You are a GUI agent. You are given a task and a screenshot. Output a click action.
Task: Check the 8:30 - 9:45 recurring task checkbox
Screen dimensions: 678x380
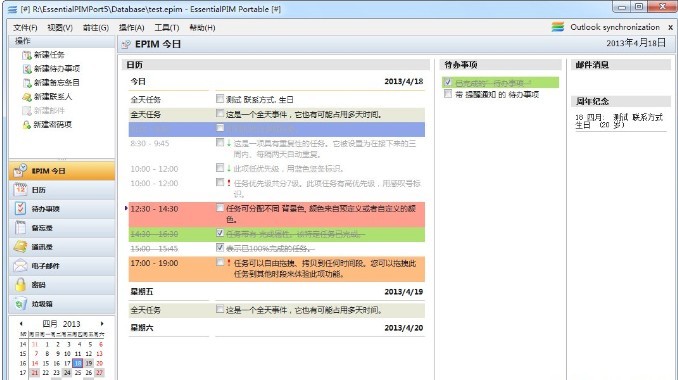(x=220, y=142)
